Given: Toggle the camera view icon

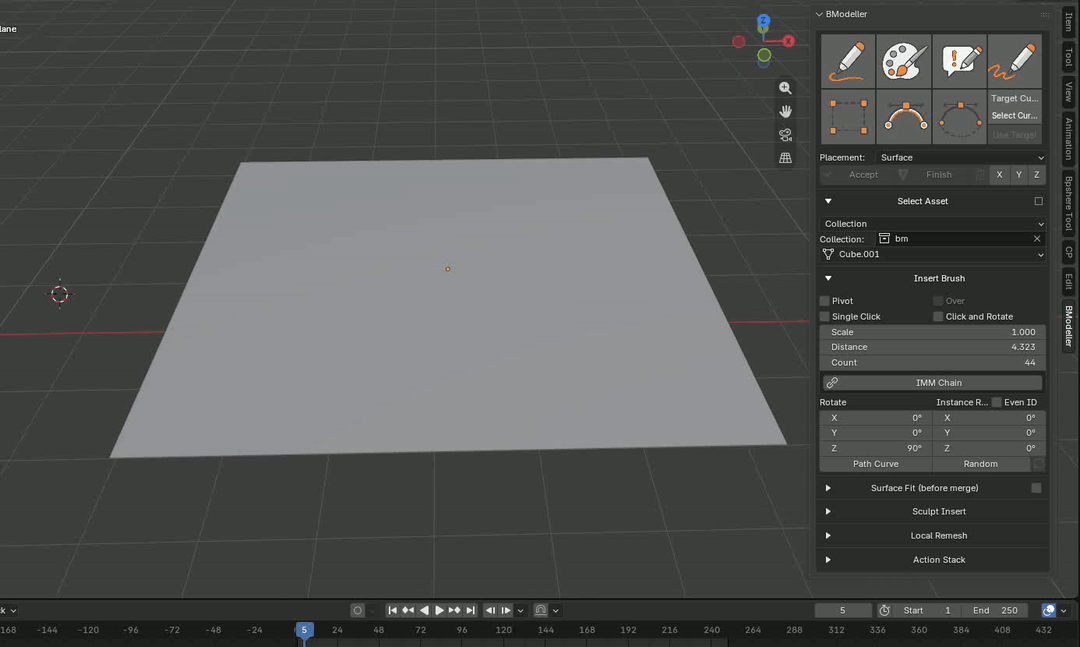Looking at the screenshot, I should click(x=785, y=134).
